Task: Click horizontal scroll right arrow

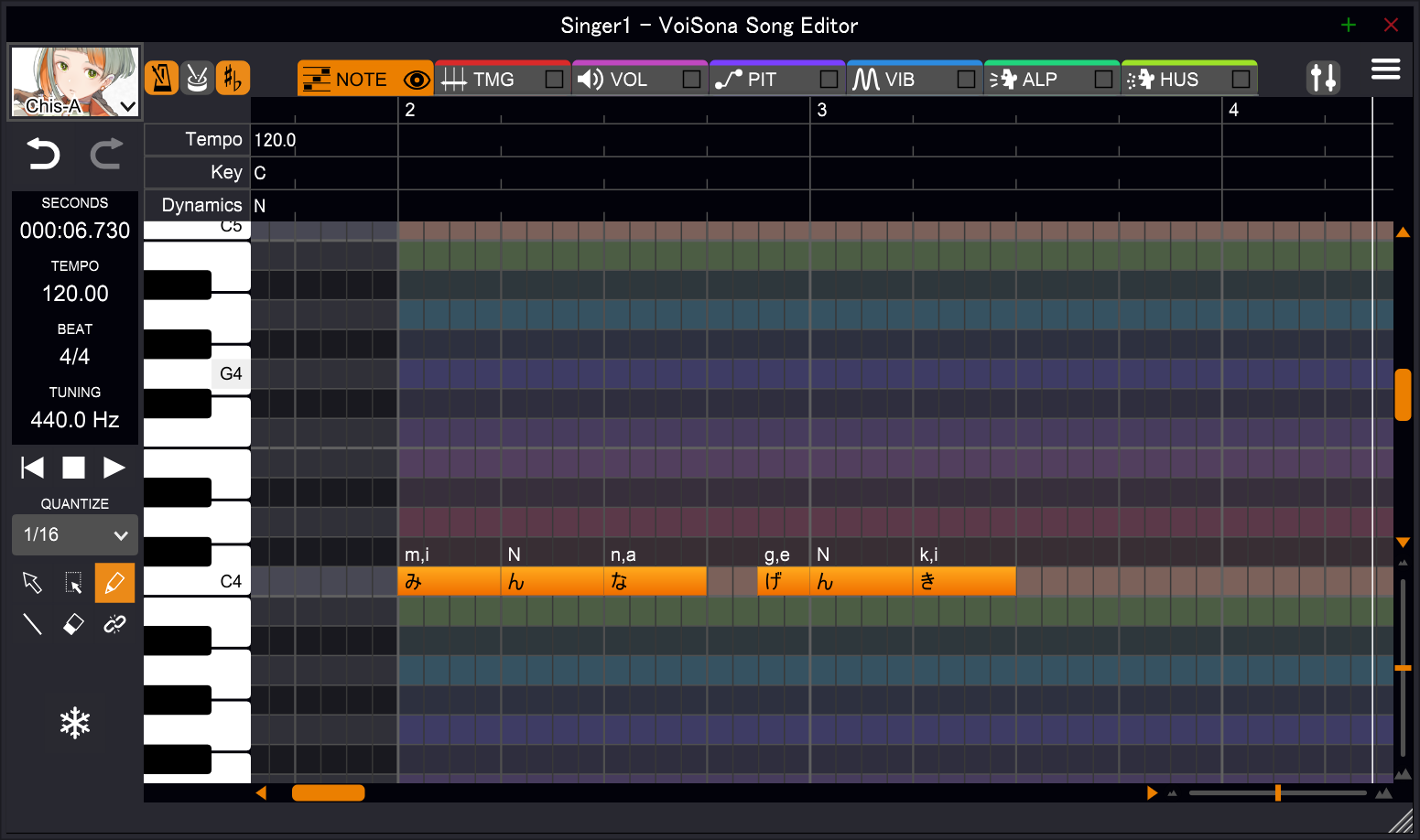Action: pyautogui.click(x=1152, y=793)
